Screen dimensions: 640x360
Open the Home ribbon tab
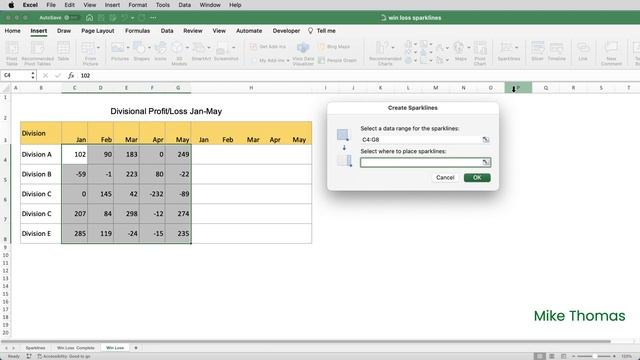(13, 31)
